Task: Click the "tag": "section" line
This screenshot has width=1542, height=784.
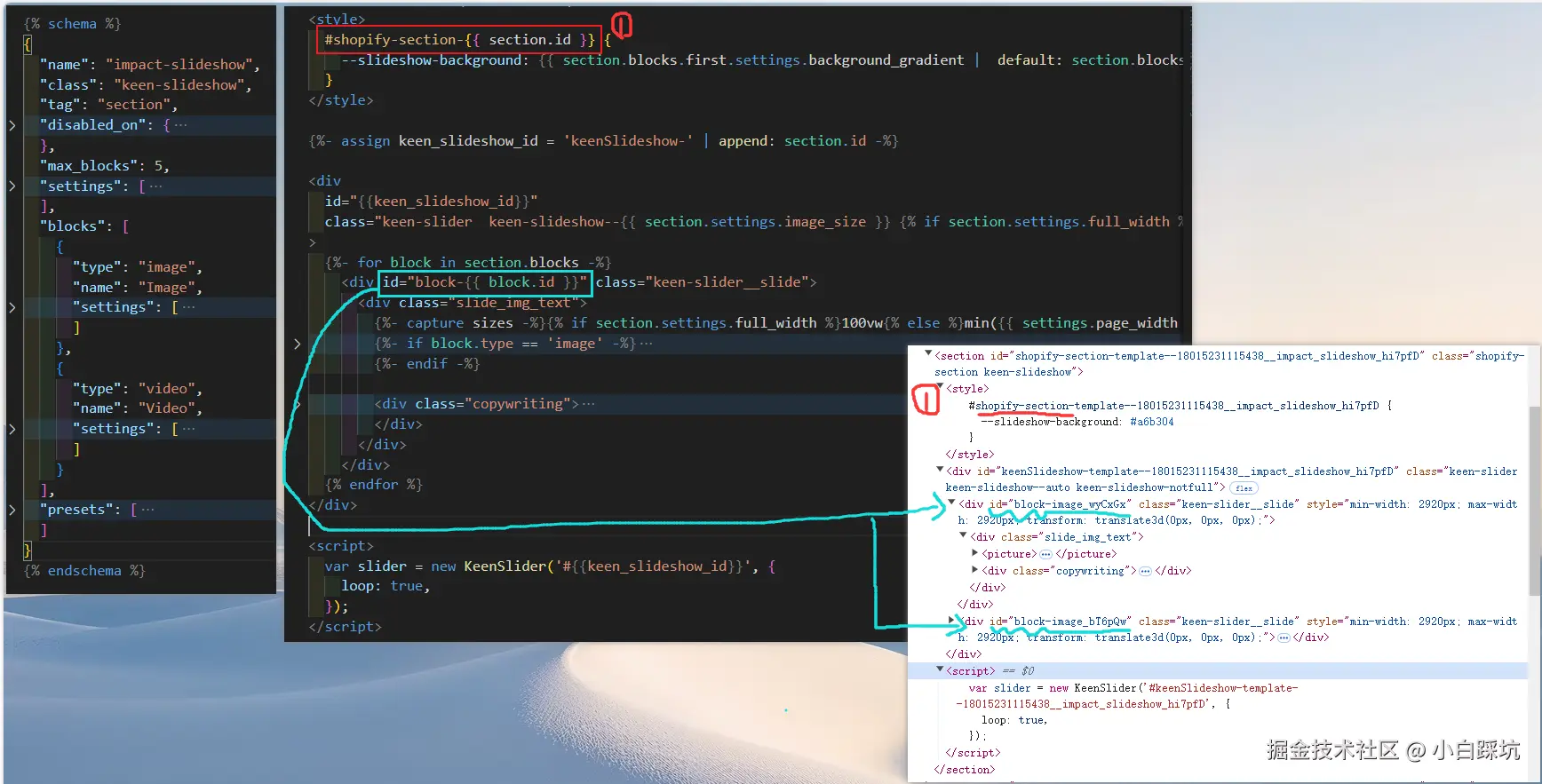Action: (108, 105)
